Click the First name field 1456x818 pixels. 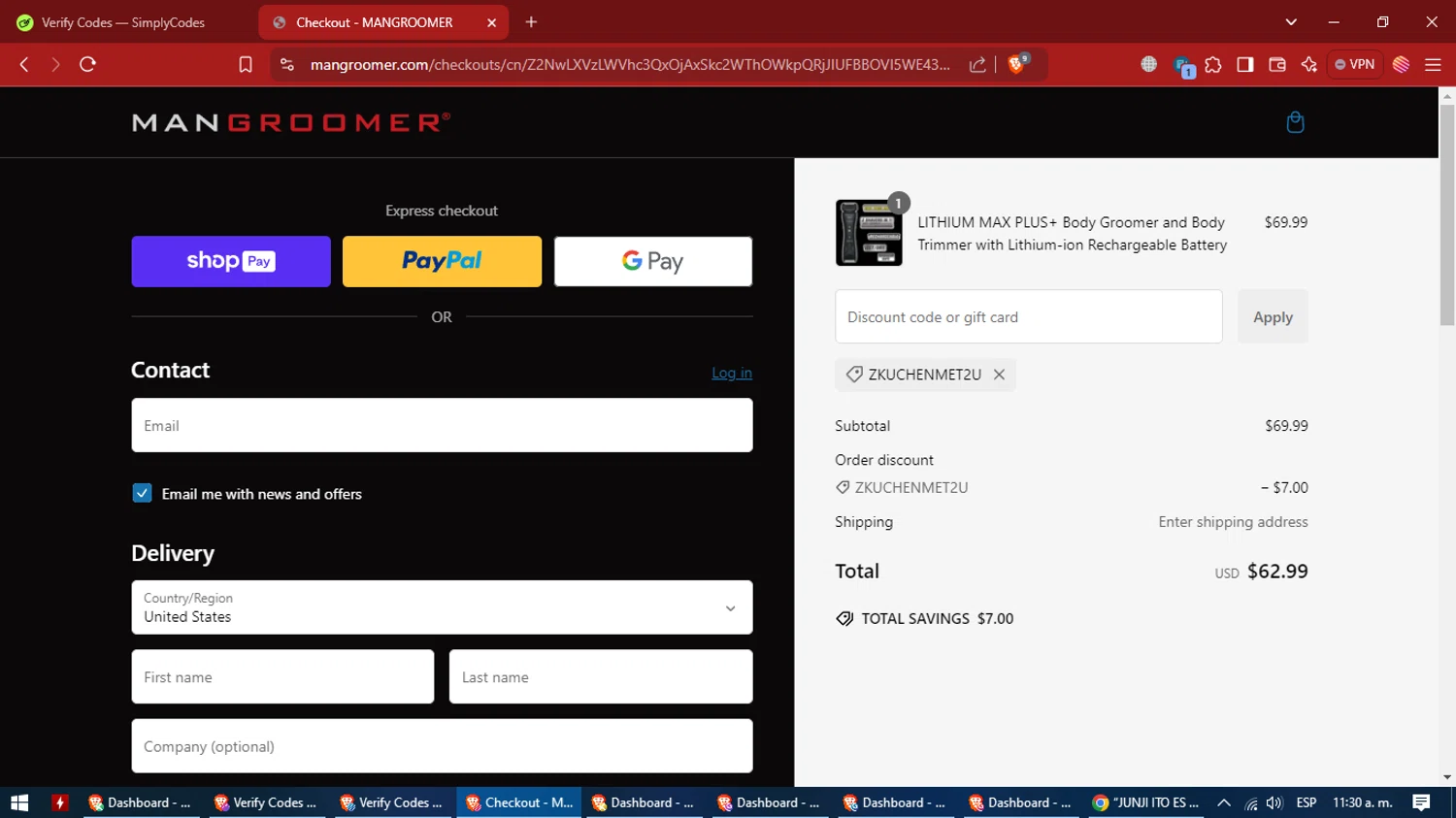pyautogui.click(x=282, y=676)
